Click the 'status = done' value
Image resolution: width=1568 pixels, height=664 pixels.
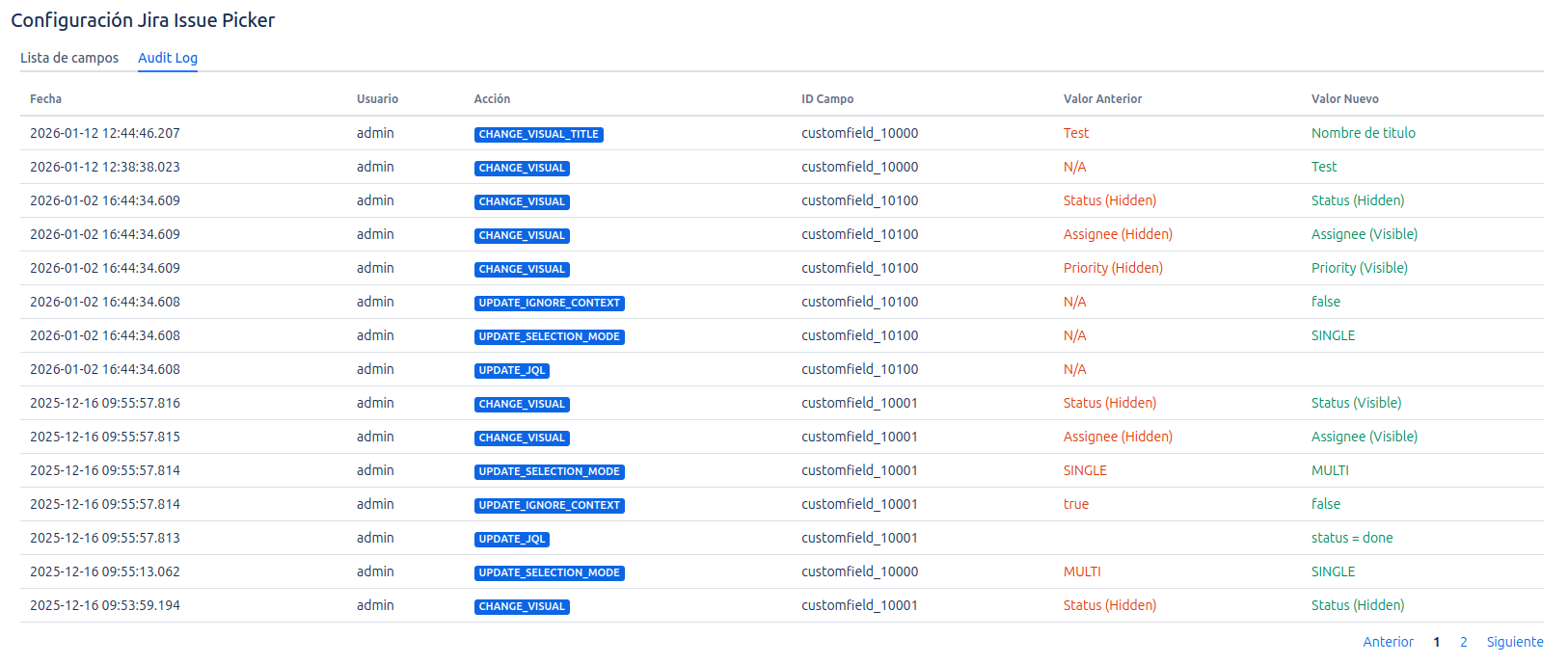tap(1351, 538)
